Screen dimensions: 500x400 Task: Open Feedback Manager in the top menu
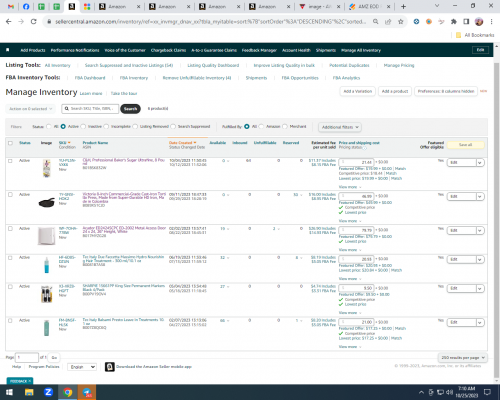click(x=259, y=50)
